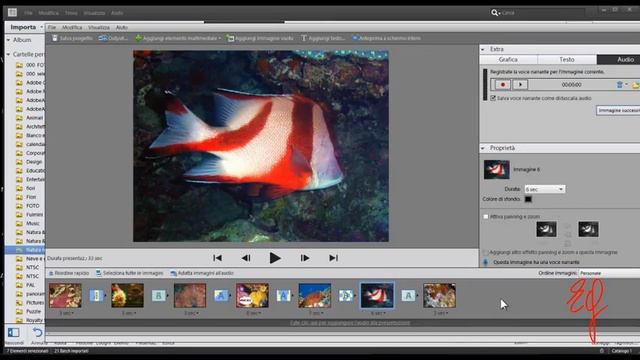Click Seleziona tutte le immagini button
The height and width of the screenshot is (360, 640).
129,273
